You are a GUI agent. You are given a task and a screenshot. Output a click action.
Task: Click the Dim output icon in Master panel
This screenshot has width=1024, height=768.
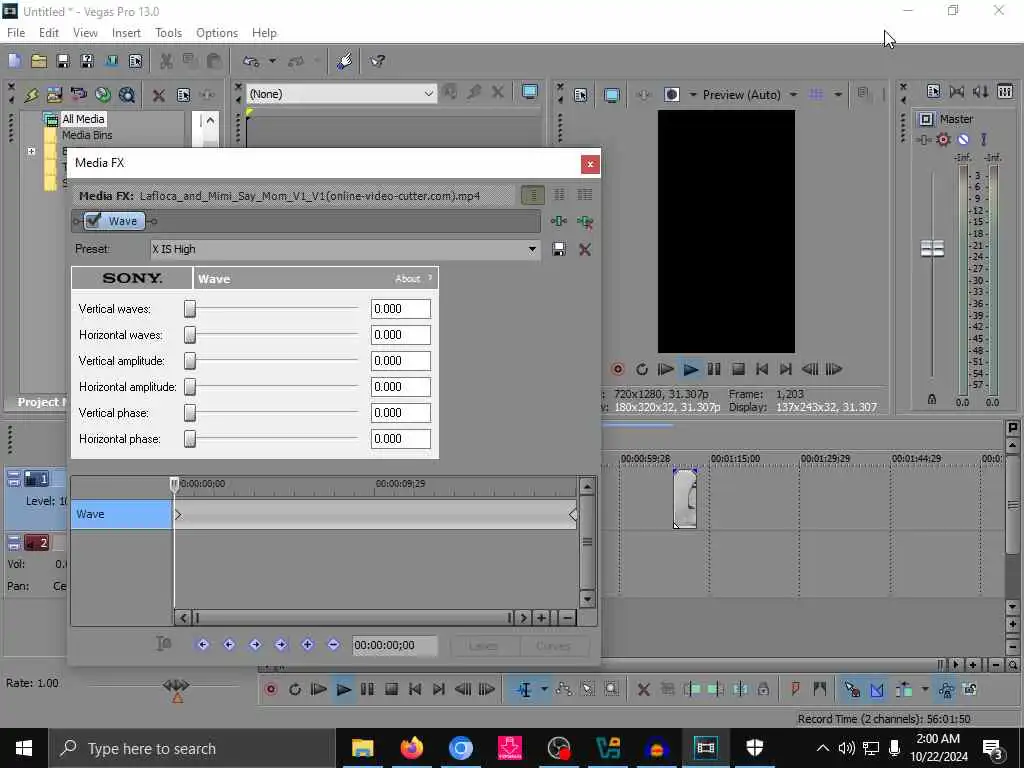pyautogui.click(x=980, y=91)
